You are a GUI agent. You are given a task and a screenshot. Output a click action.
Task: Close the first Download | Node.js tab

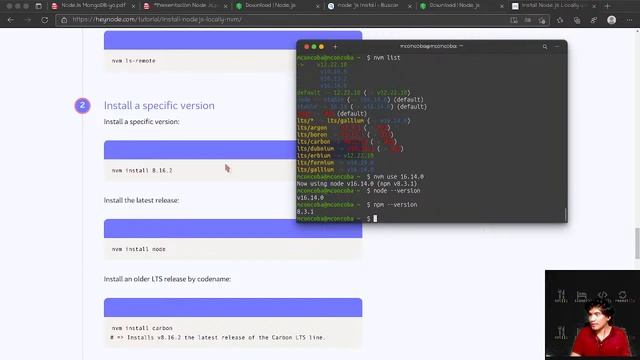(318, 6)
